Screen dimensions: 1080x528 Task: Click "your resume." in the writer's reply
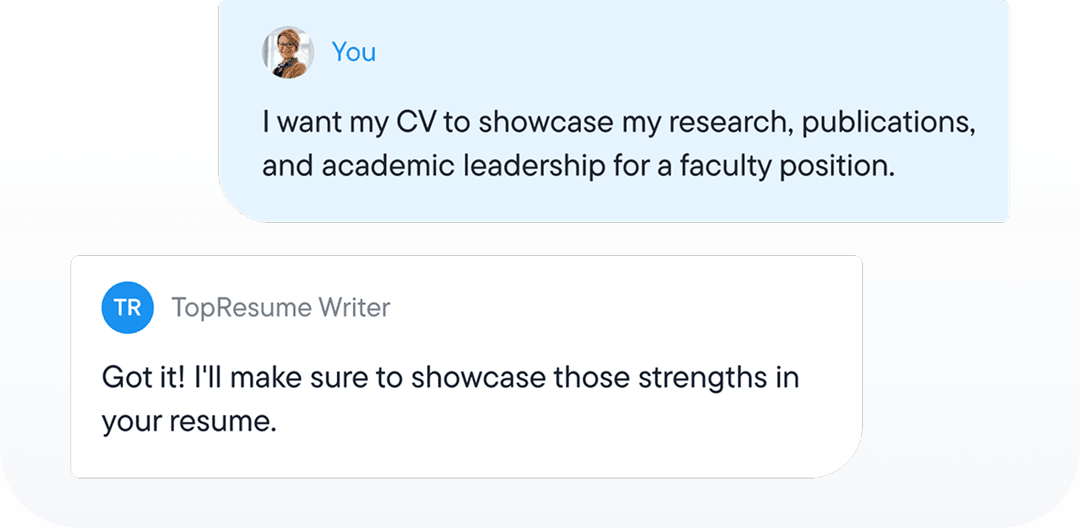click(188, 421)
